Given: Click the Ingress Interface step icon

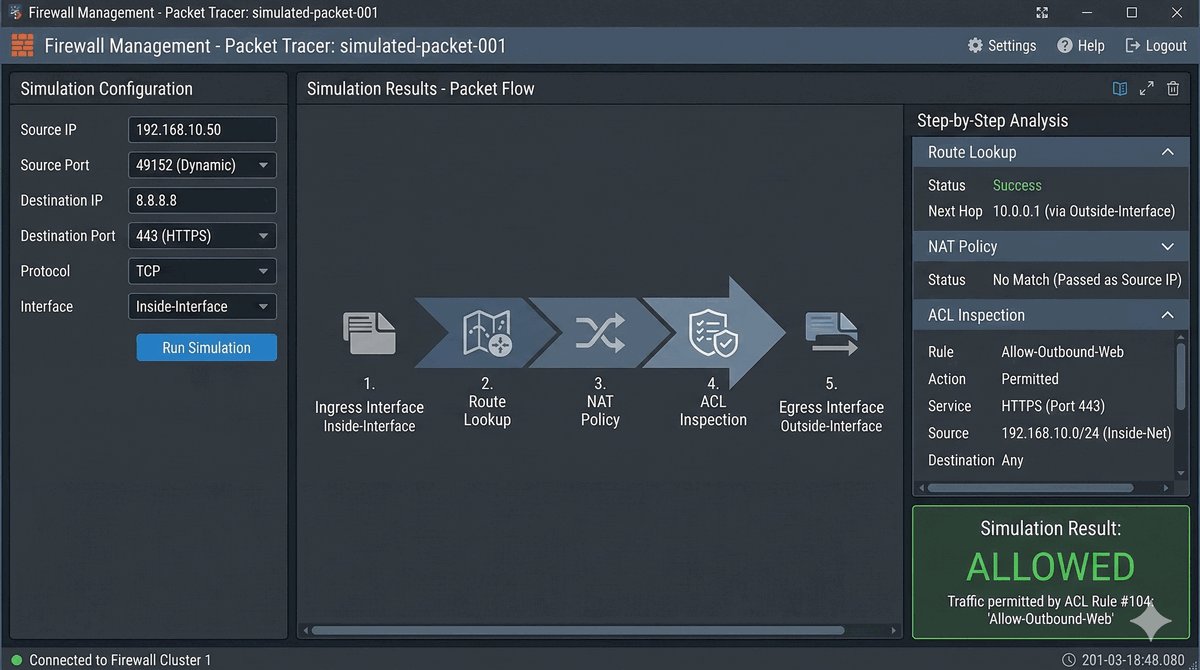Looking at the screenshot, I should pyautogui.click(x=369, y=334).
